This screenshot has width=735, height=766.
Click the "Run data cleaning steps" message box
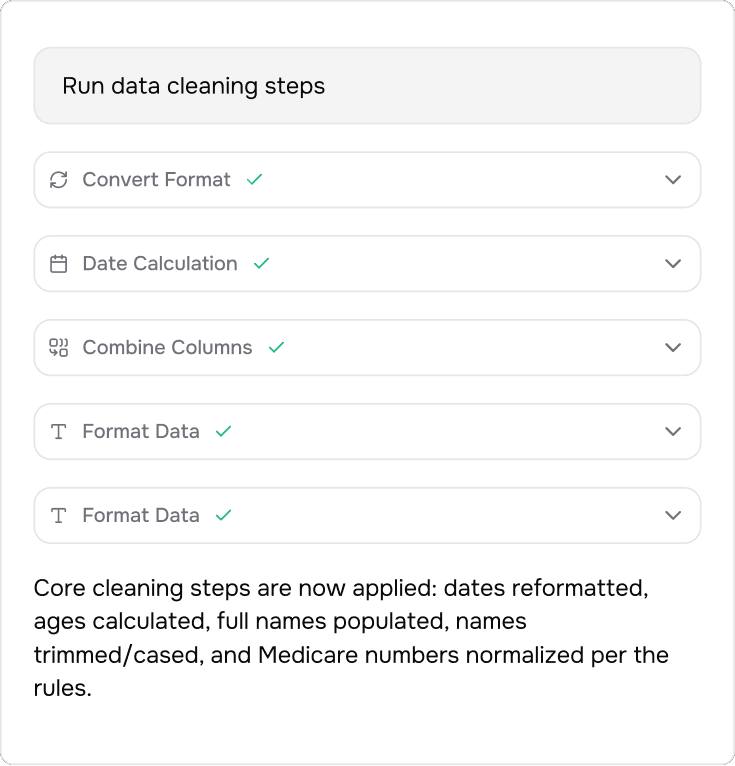367,86
